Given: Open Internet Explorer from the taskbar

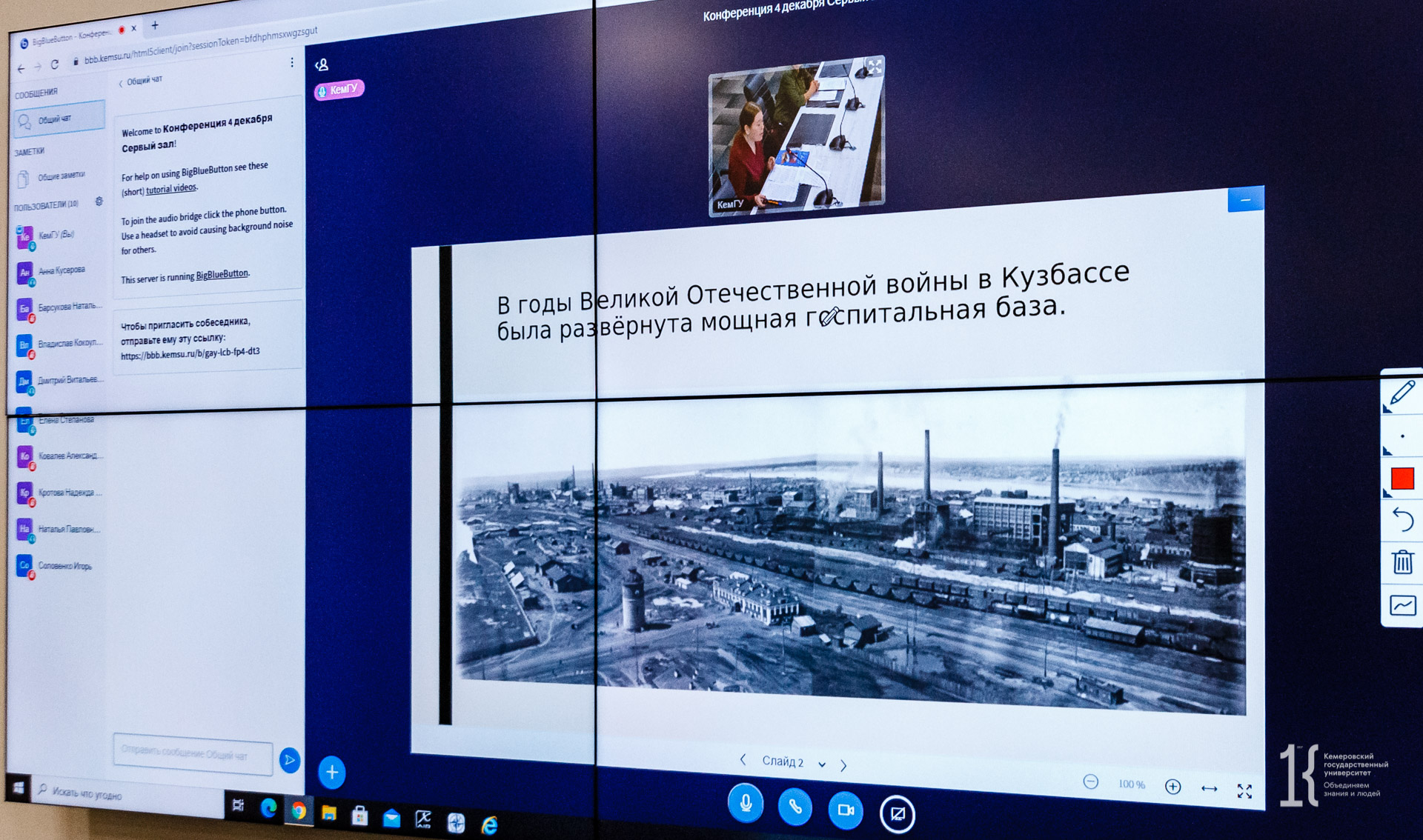Looking at the screenshot, I should coord(489,824).
